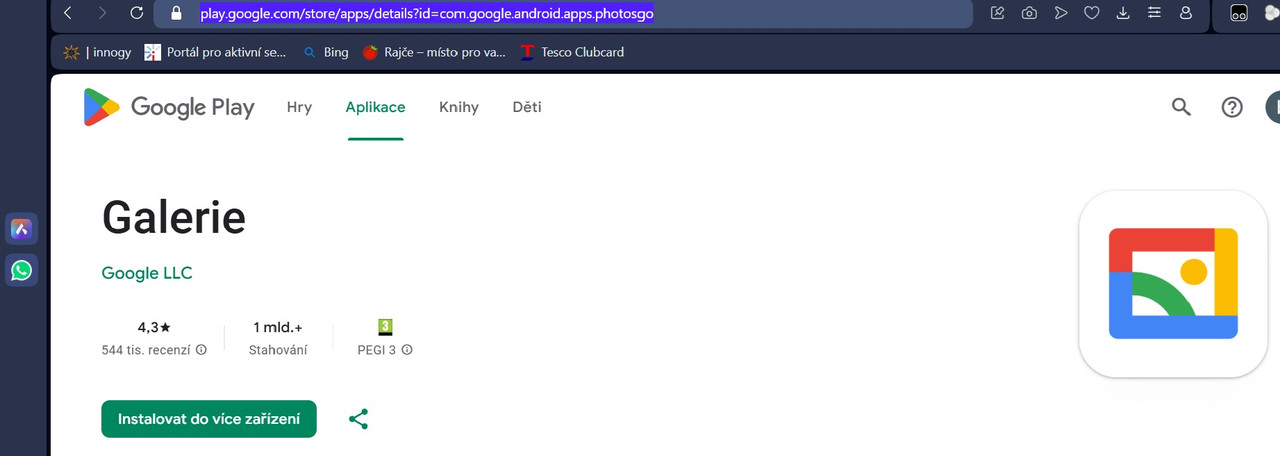Image resolution: width=1280 pixels, height=456 pixels.
Task: Open the browser profile account icon
Action: [1186, 13]
